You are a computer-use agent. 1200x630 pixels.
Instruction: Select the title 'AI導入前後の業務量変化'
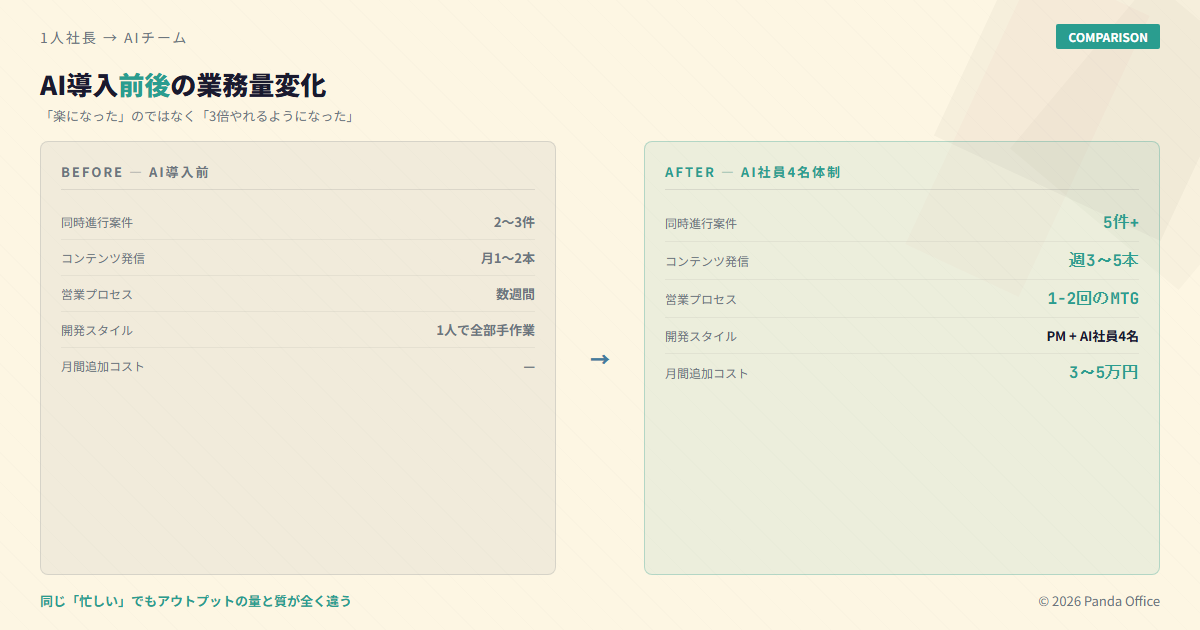(x=182, y=86)
